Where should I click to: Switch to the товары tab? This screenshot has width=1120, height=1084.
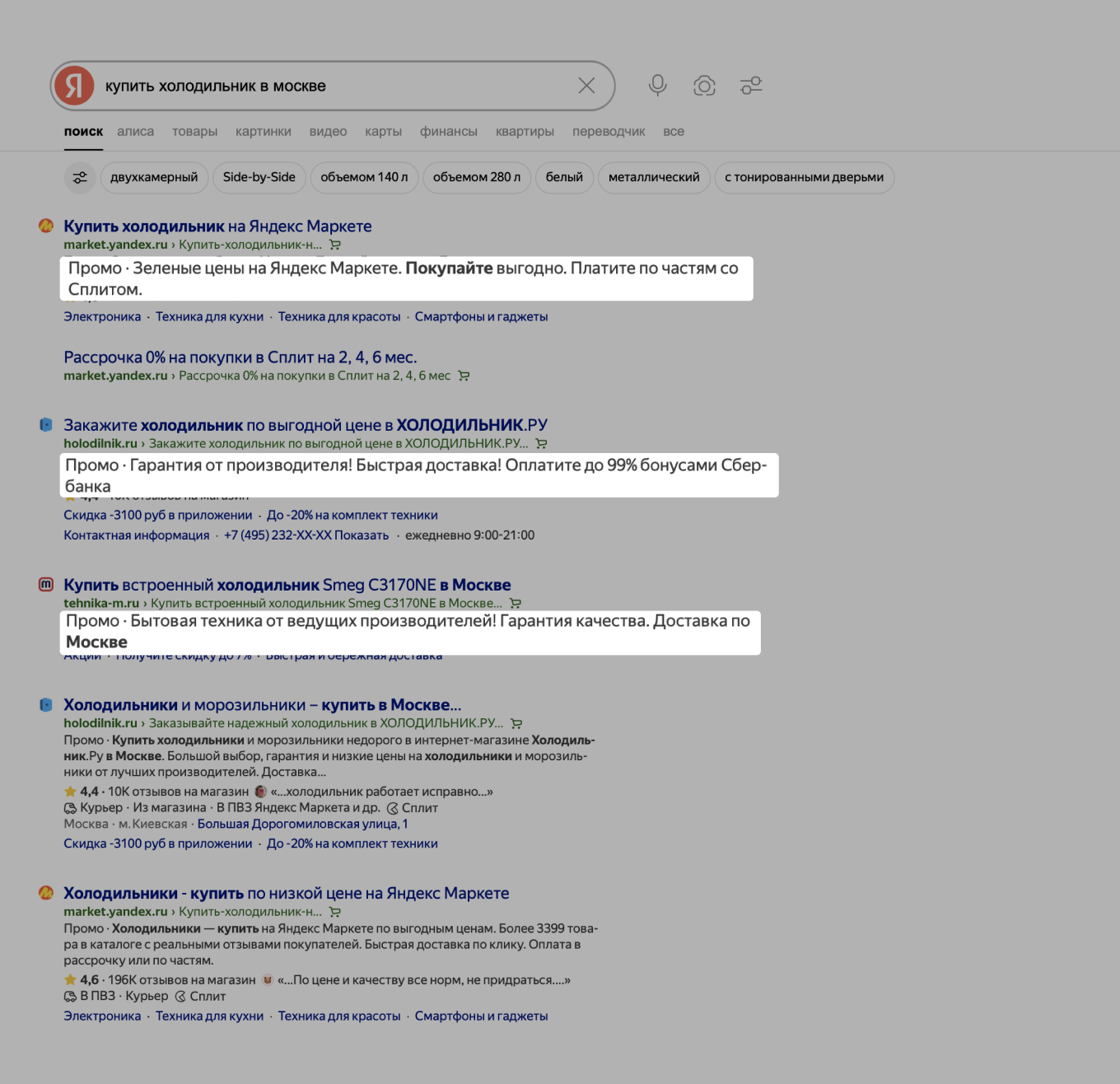click(x=194, y=131)
